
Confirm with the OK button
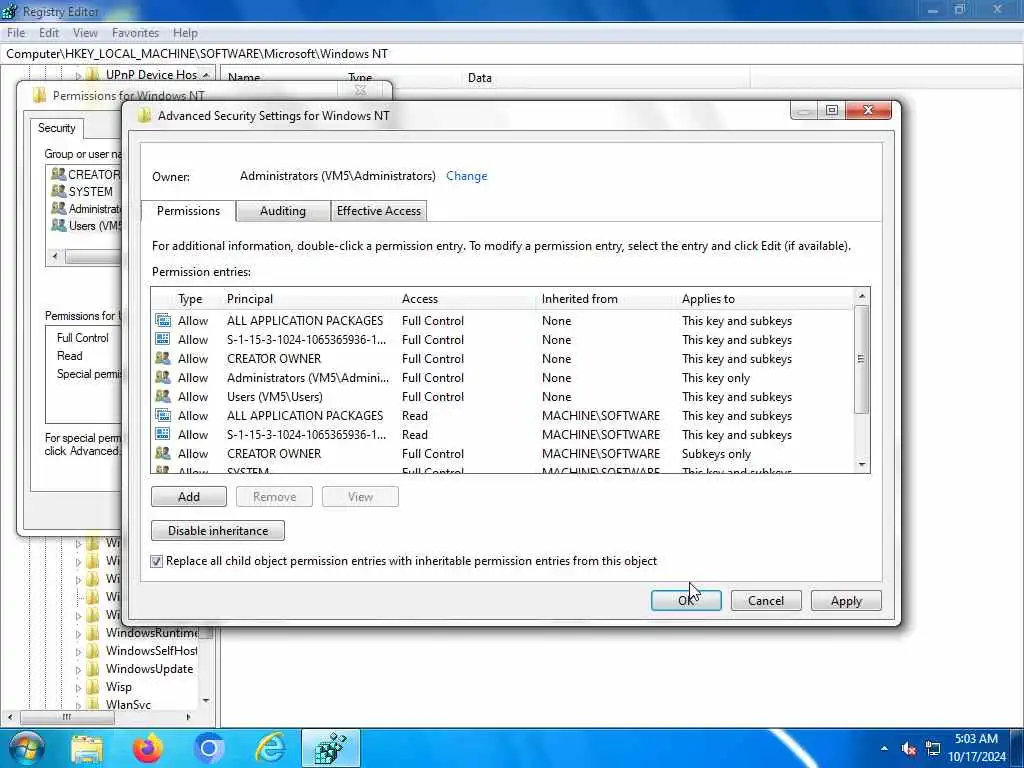tap(686, 601)
